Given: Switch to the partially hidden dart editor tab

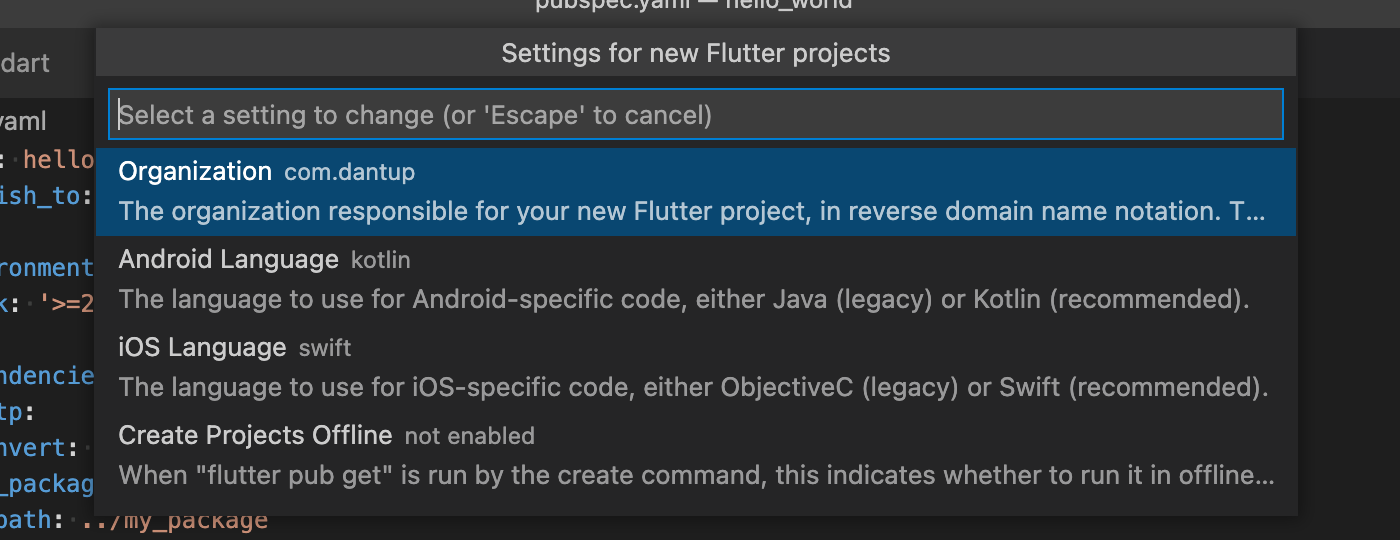Looking at the screenshot, I should click(26, 63).
